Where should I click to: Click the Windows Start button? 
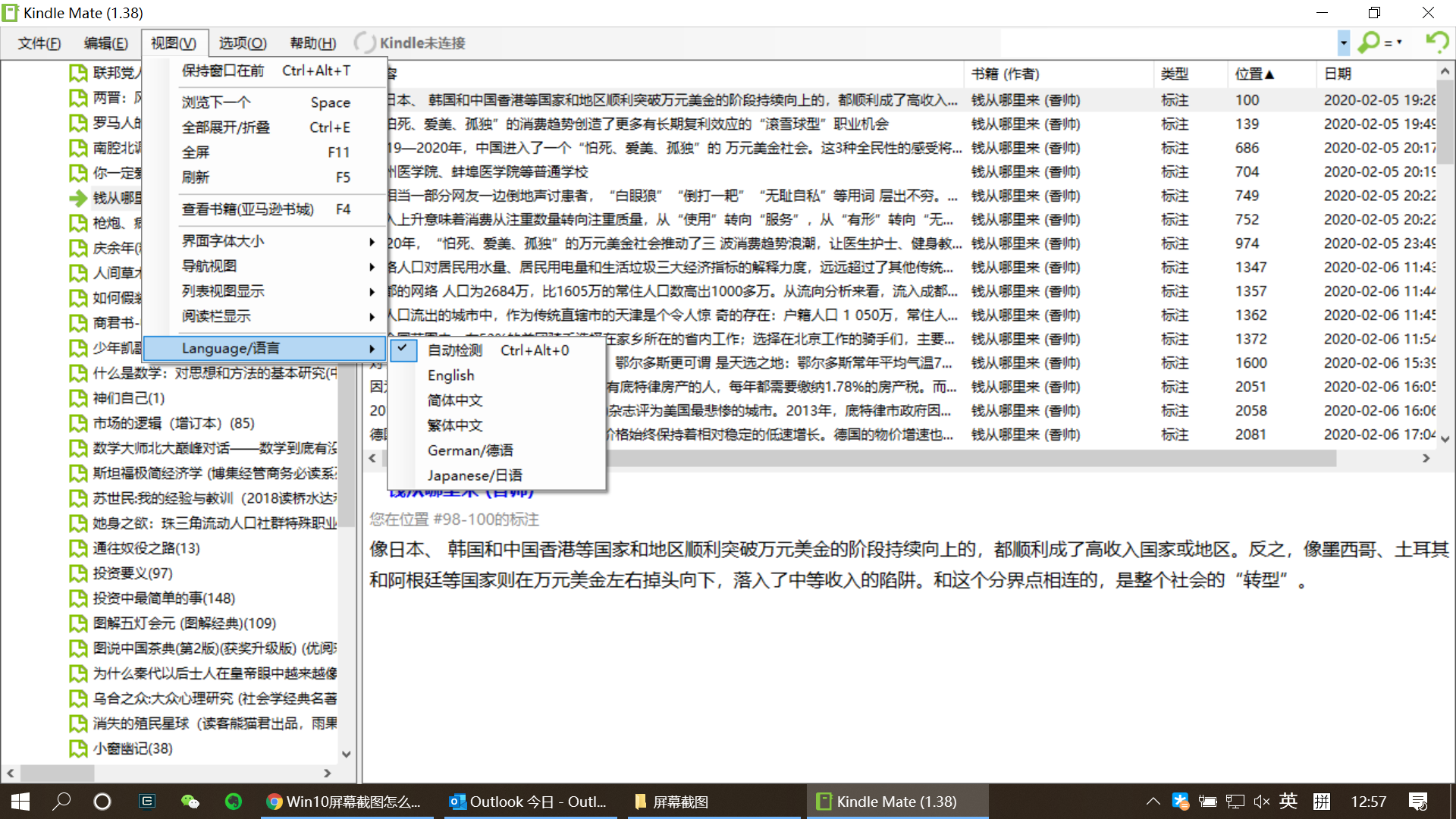(x=20, y=802)
